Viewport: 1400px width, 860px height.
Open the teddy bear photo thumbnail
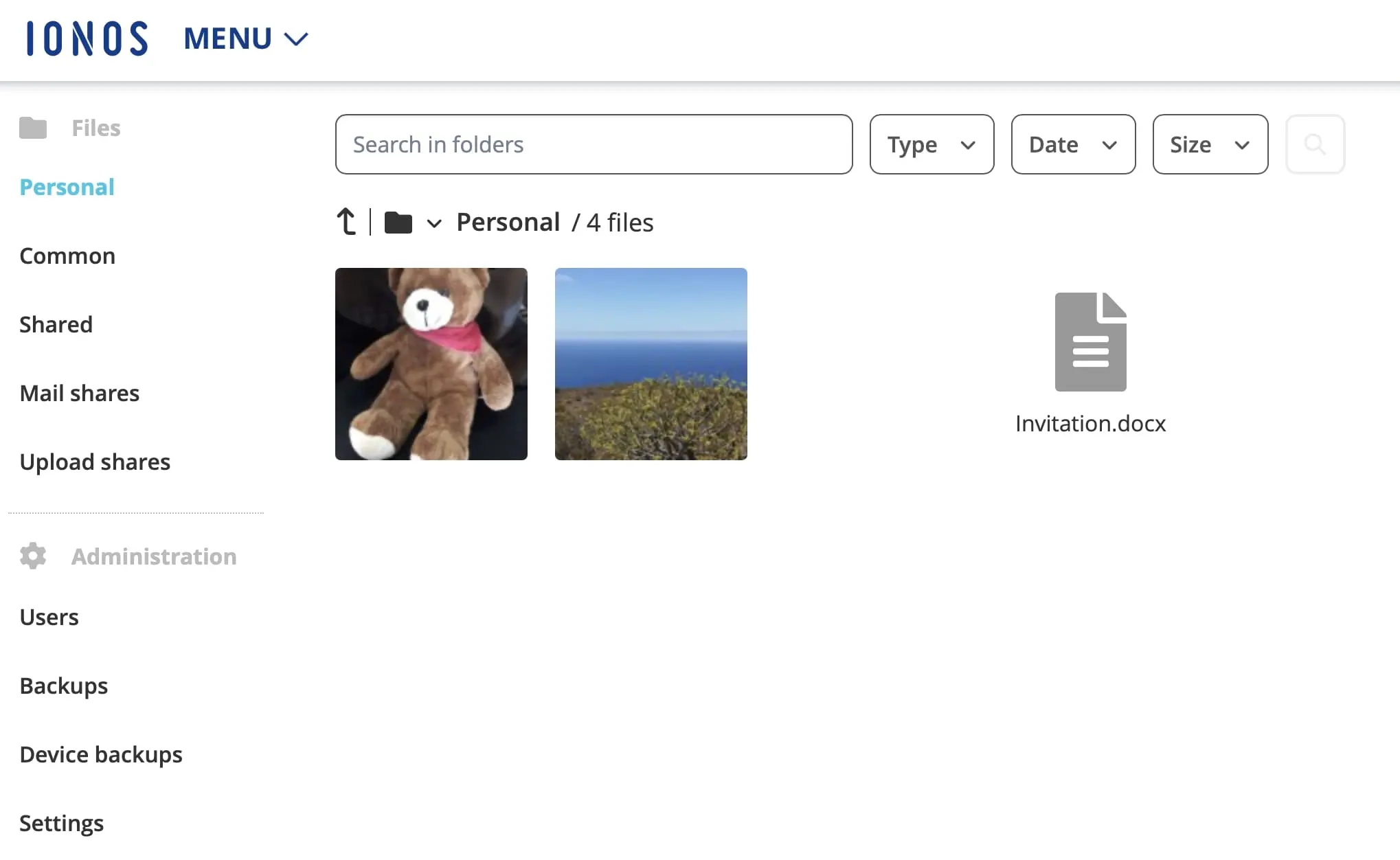[431, 363]
